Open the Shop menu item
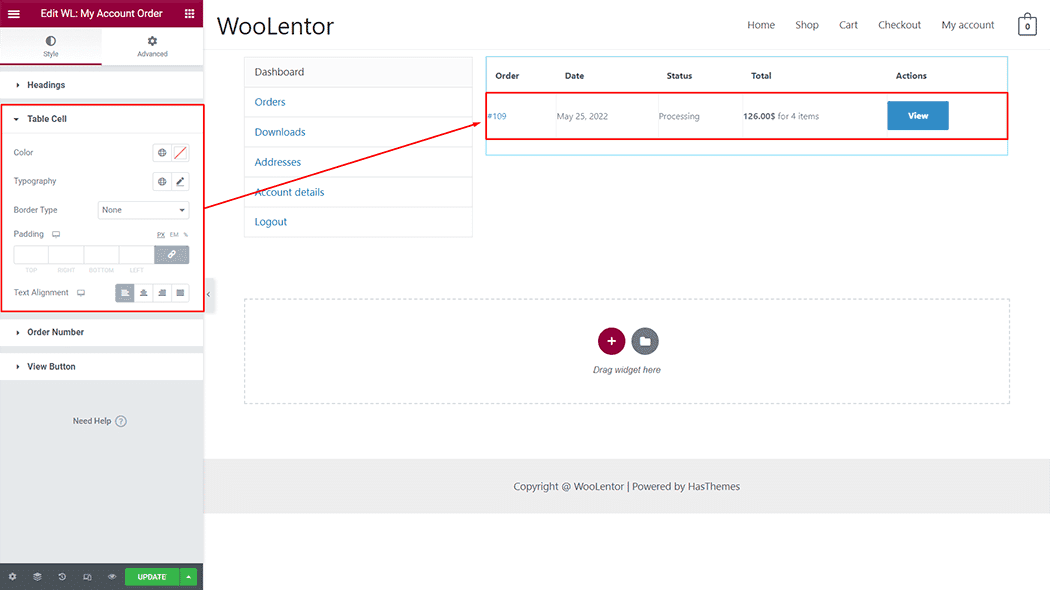This screenshot has width=1050, height=590. coord(806,25)
